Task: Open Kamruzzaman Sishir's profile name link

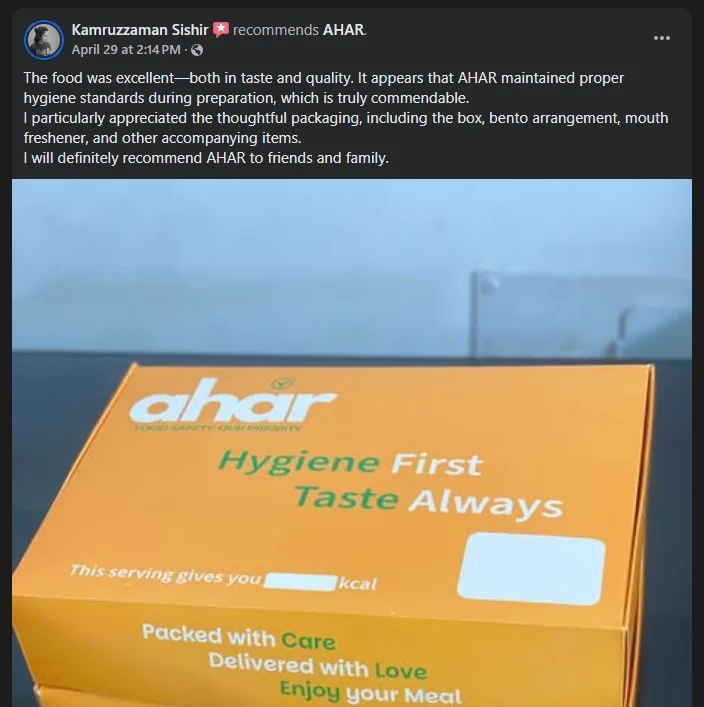Action: [x=140, y=30]
